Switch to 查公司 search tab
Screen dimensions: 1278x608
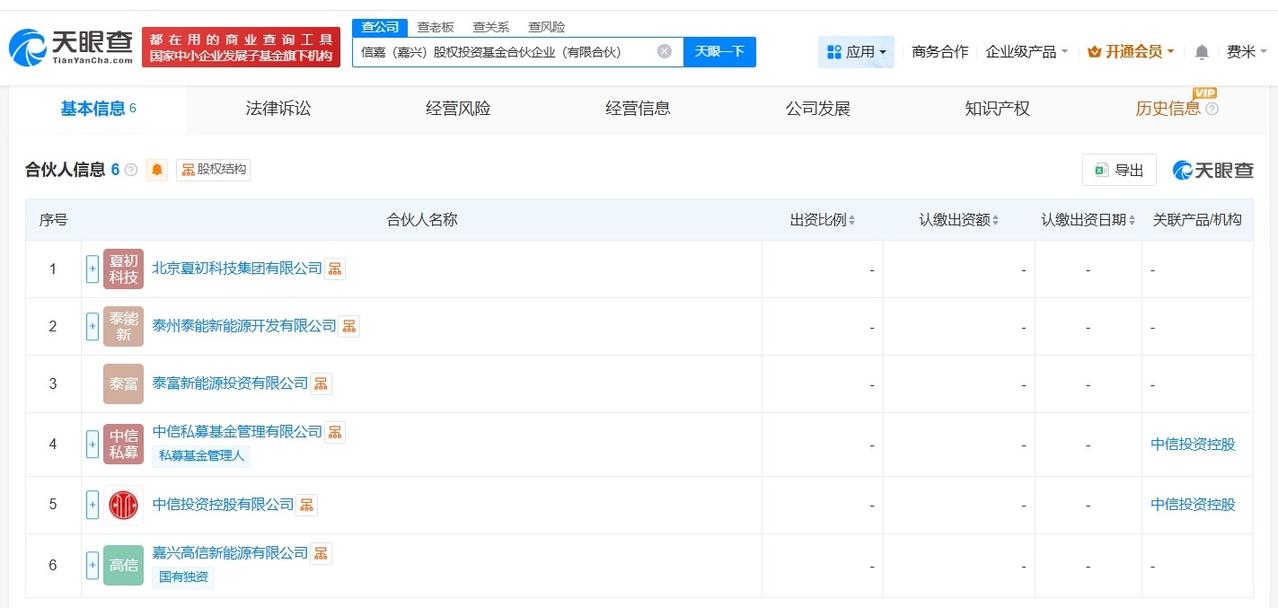[380, 27]
